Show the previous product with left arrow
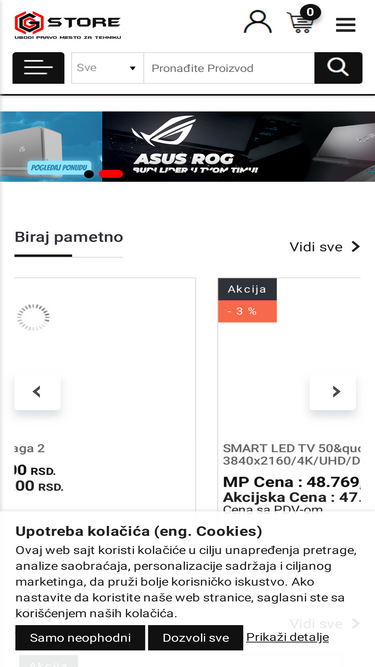This screenshot has height=667, width=375. tap(37, 391)
